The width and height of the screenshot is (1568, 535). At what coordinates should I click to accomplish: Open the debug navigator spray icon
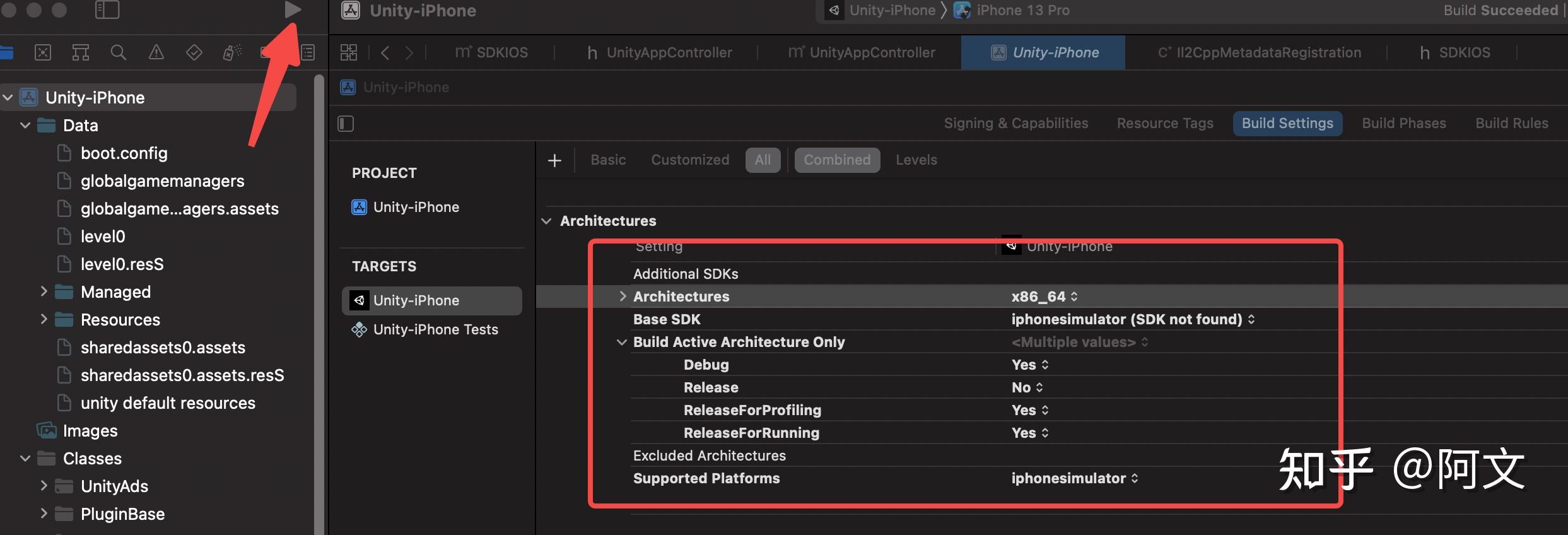231,52
